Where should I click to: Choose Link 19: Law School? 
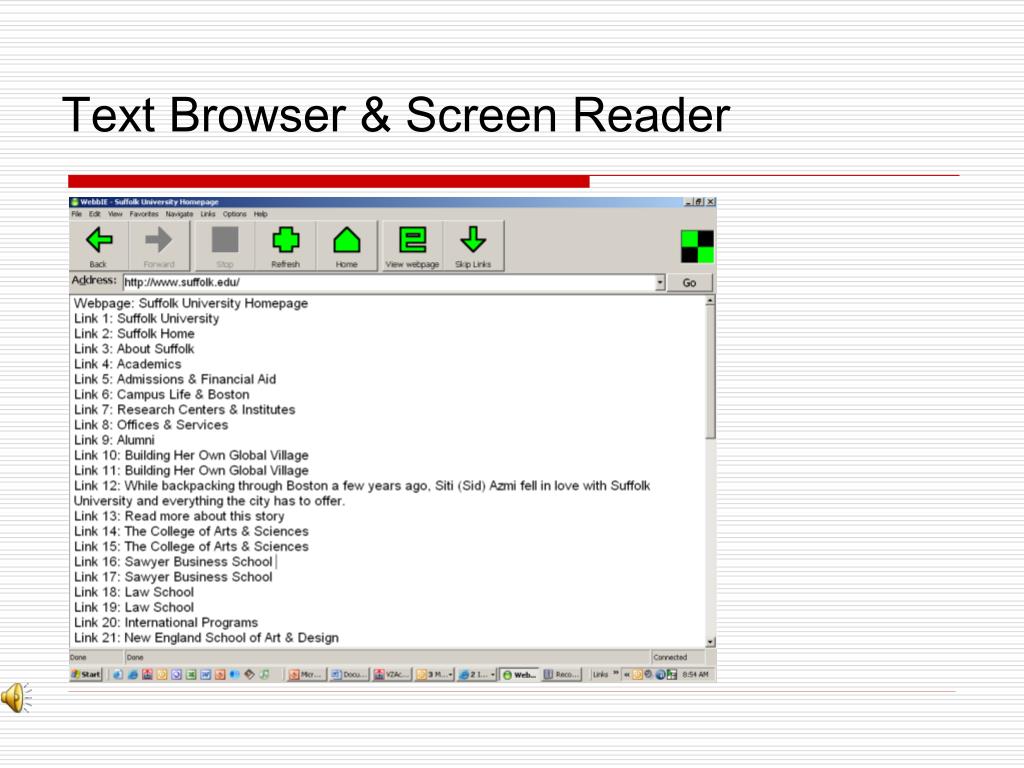[134, 607]
